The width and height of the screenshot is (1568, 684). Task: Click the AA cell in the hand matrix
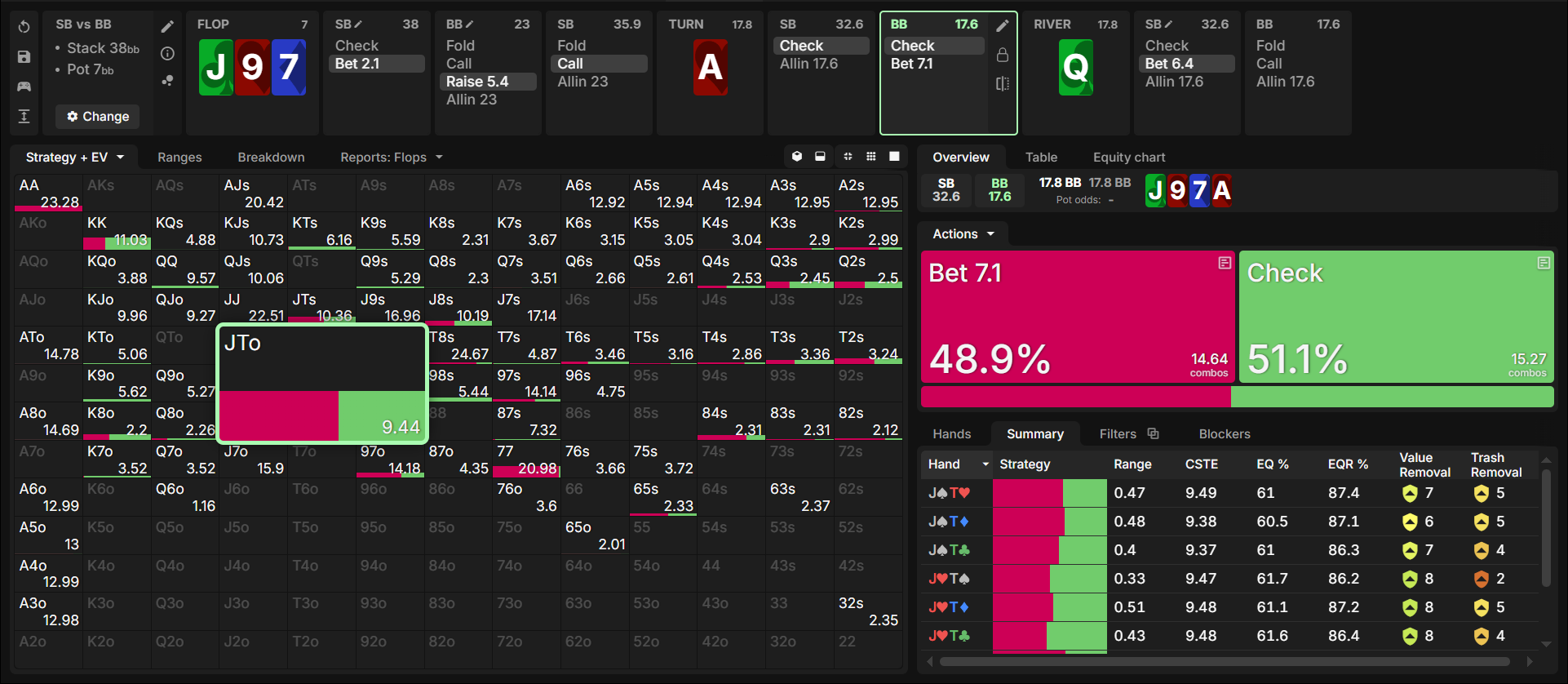pos(48,193)
